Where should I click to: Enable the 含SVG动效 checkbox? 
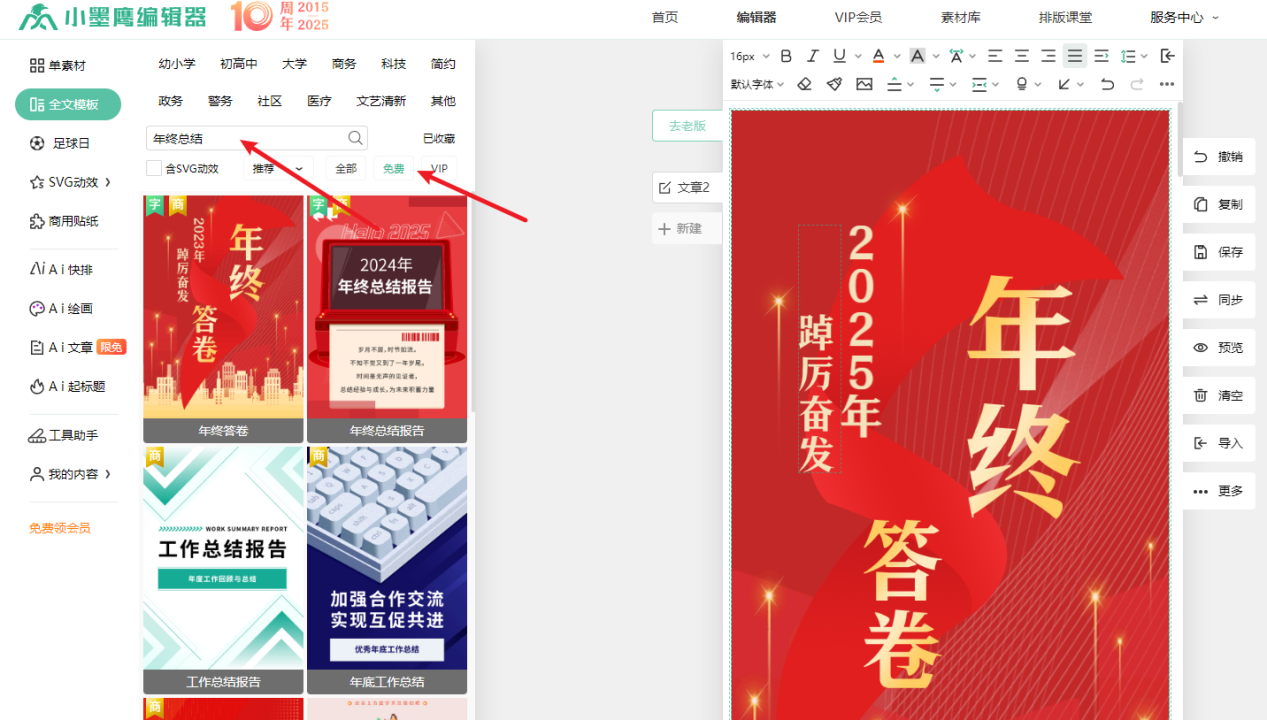(154, 168)
